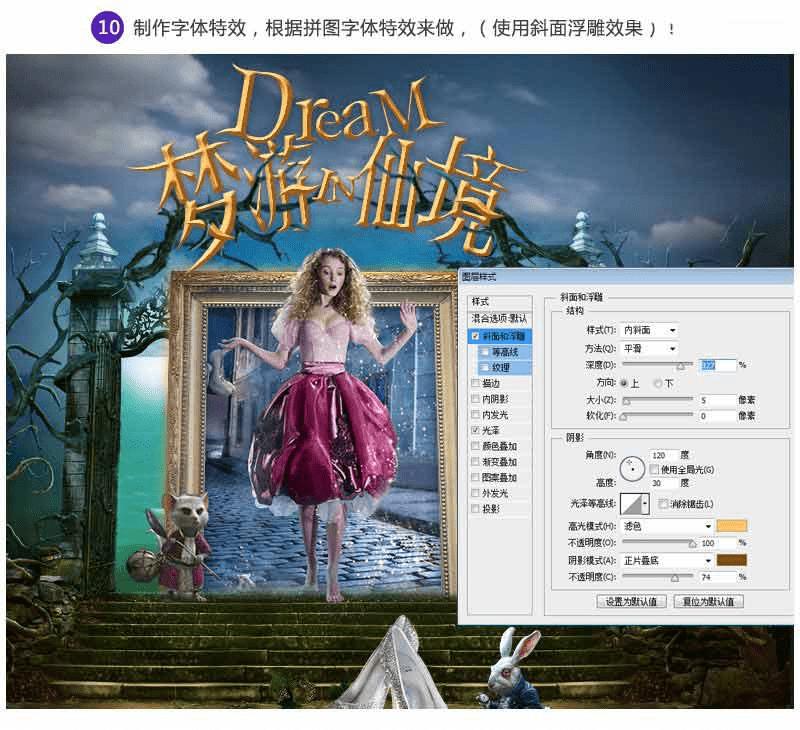Click the highlight 不透明度(O) slider handle

[692, 544]
